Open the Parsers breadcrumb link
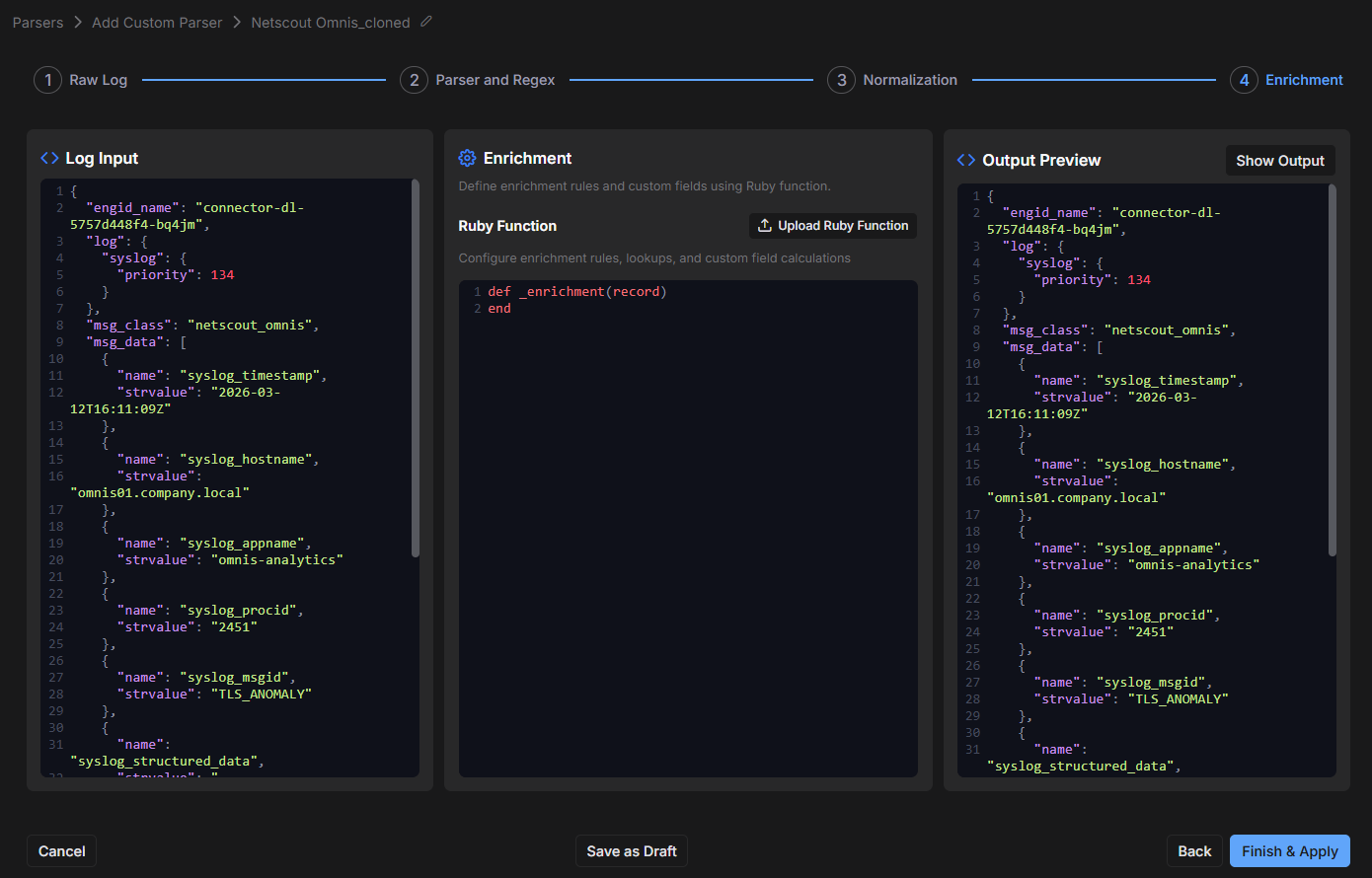The height and width of the screenshot is (878, 1372). click(x=38, y=23)
